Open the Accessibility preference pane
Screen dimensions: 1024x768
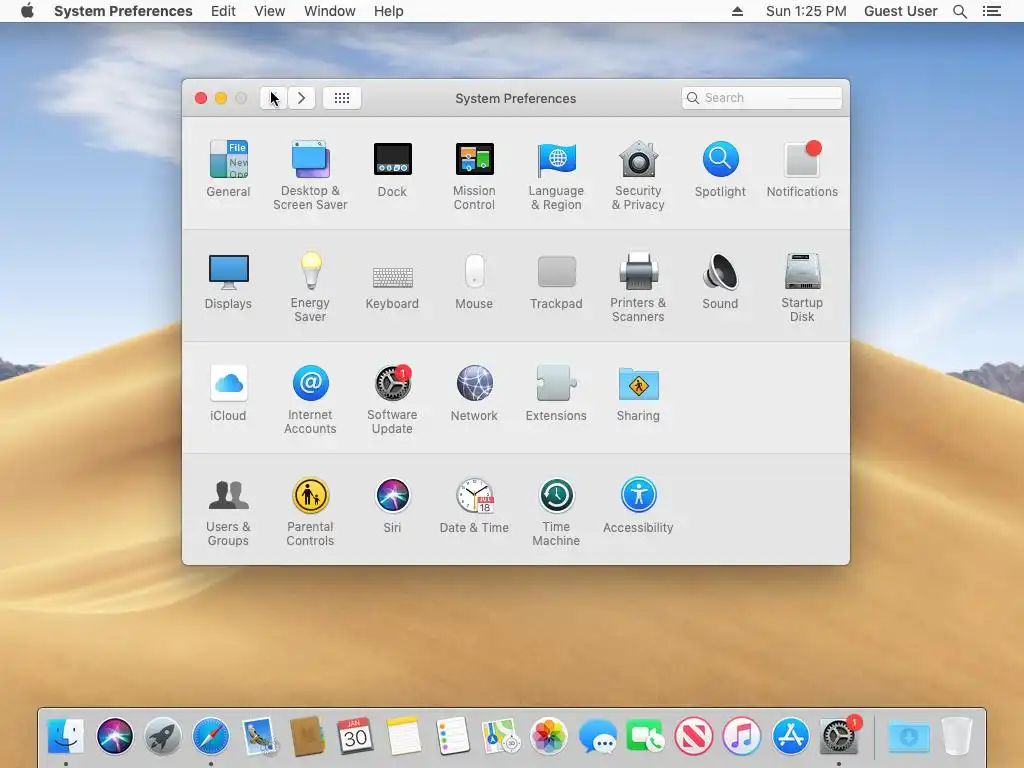638,505
